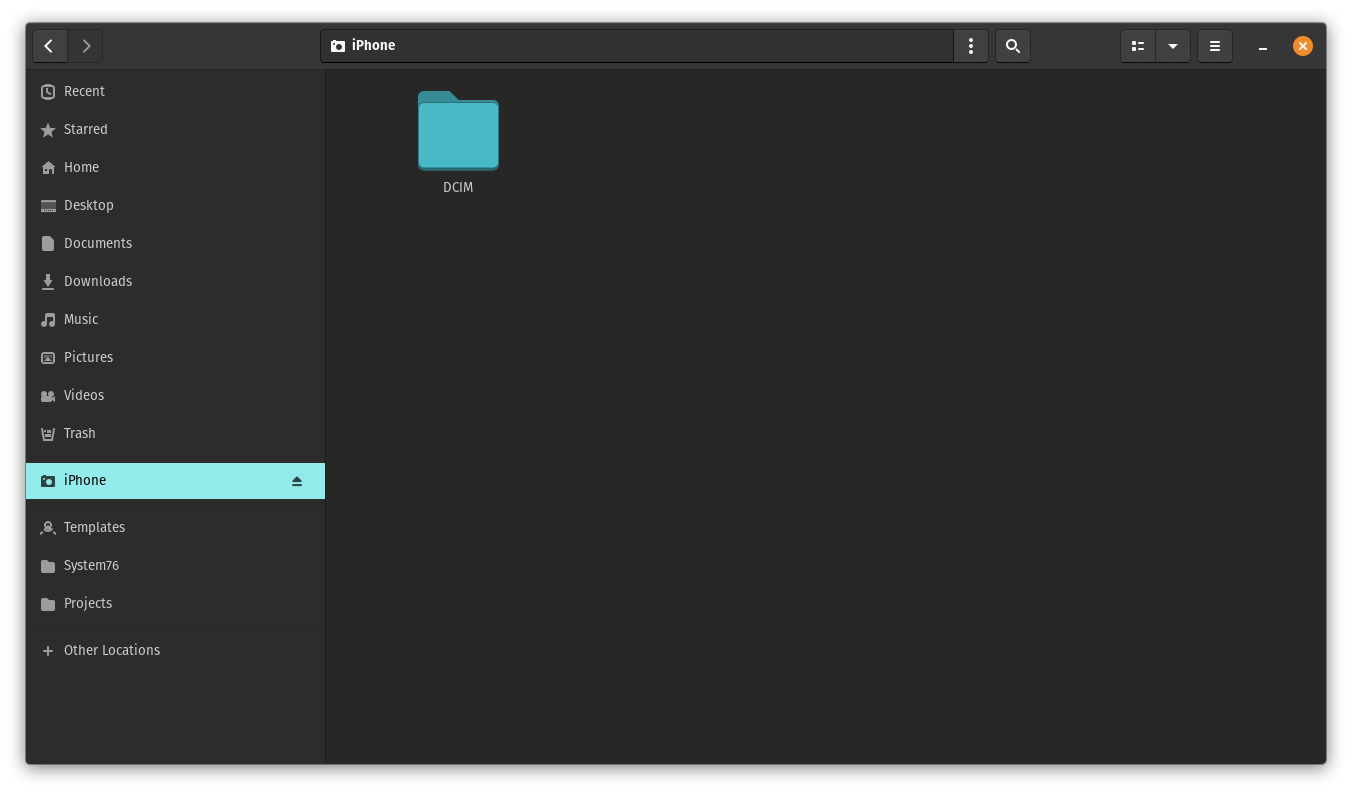Open the Home folder
The height and width of the screenshot is (793, 1352).
coord(81,167)
